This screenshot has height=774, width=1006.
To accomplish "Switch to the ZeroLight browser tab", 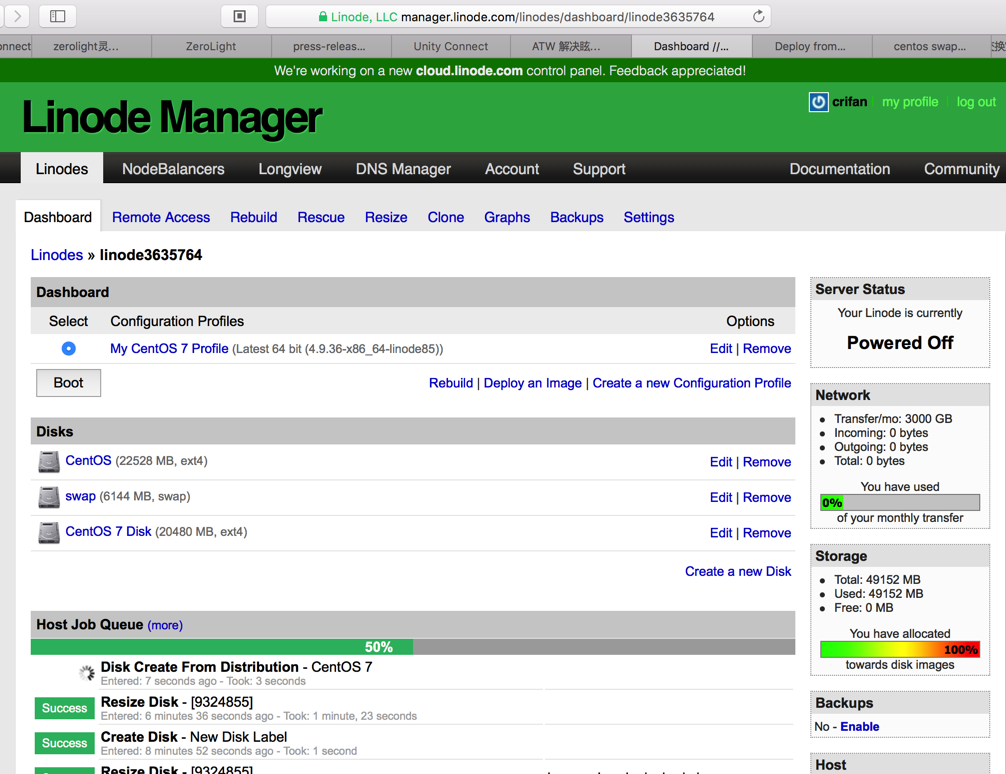I will [210, 46].
